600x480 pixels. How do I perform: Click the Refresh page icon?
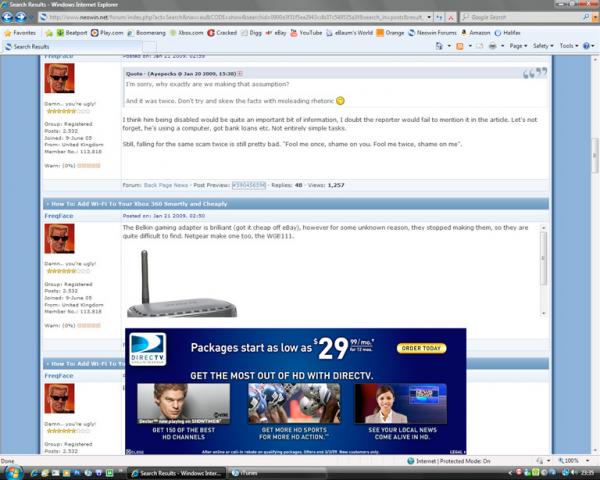pos(439,17)
